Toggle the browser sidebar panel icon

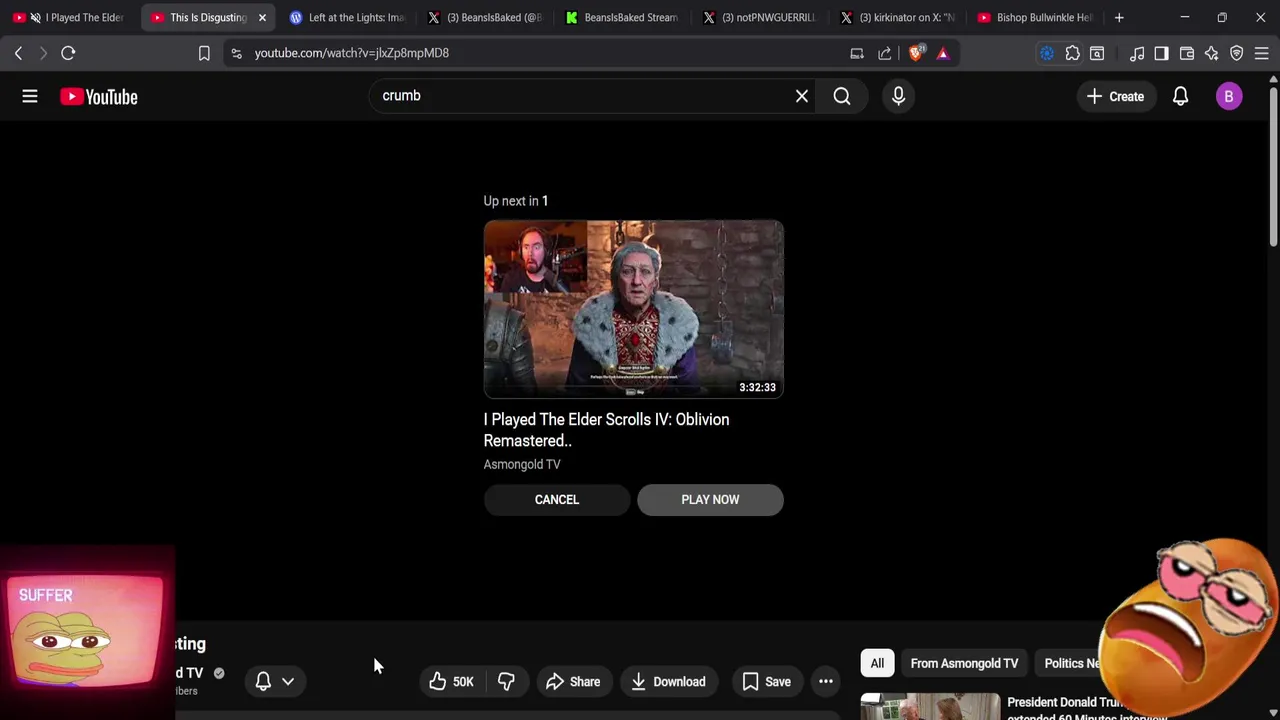pyautogui.click(x=1161, y=53)
